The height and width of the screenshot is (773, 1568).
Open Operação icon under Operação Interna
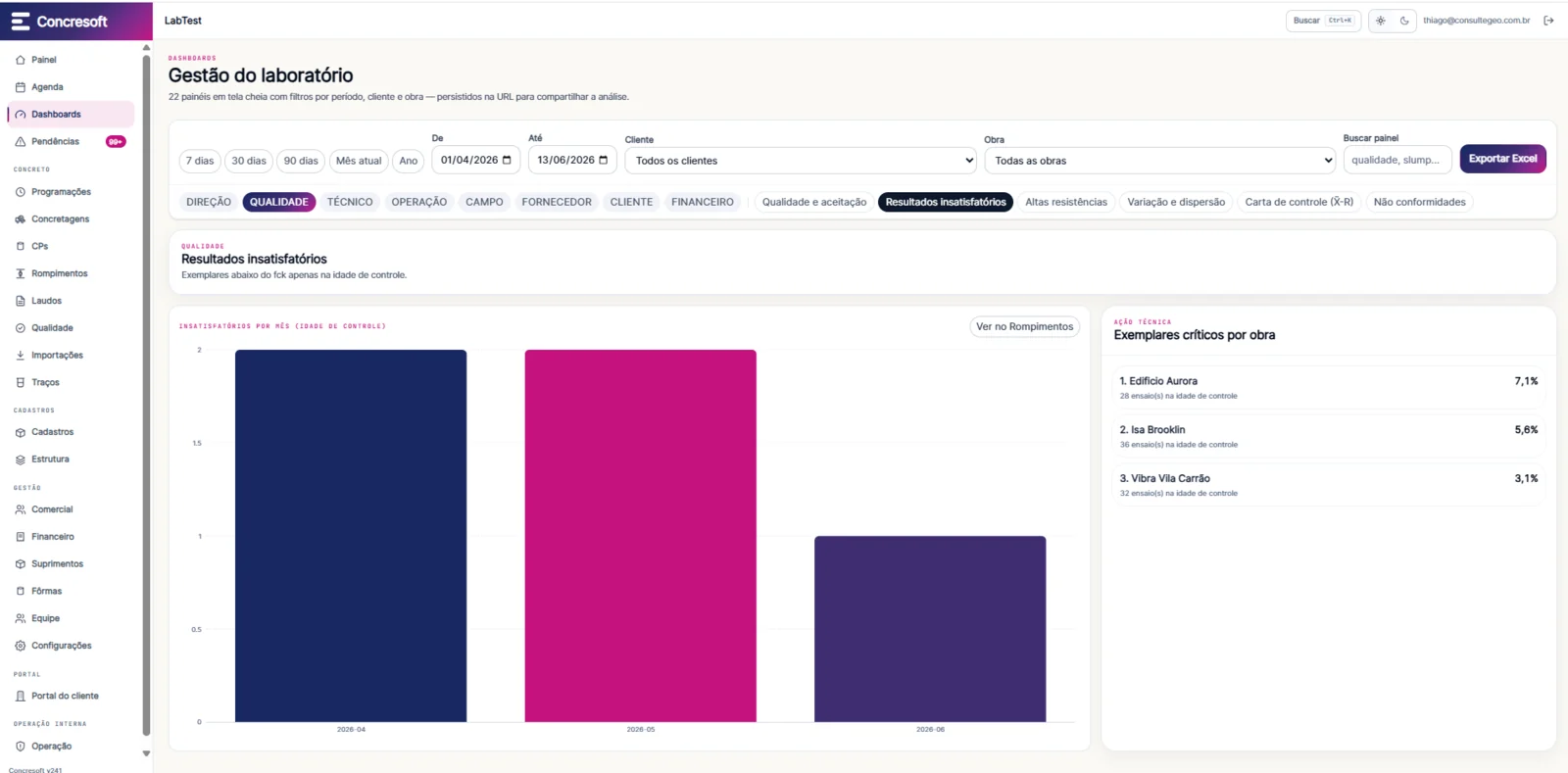point(20,747)
